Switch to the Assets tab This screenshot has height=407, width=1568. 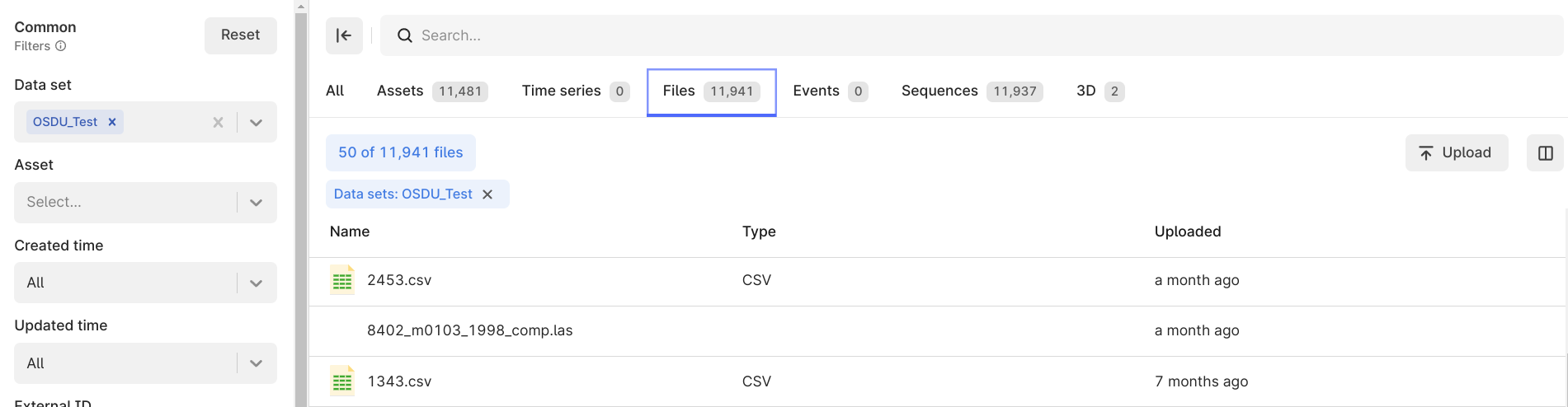pyautogui.click(x=431, y=91)
